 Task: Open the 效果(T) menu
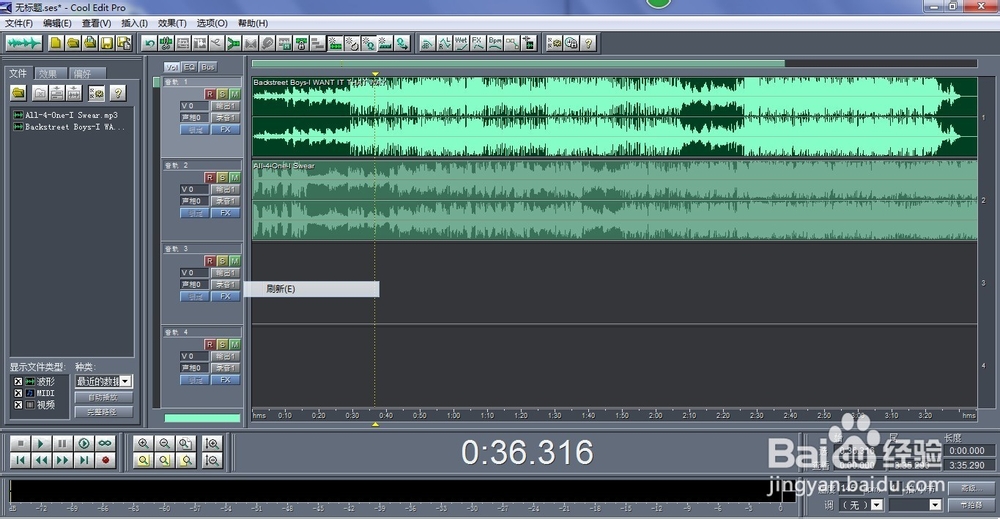[172, 23]
